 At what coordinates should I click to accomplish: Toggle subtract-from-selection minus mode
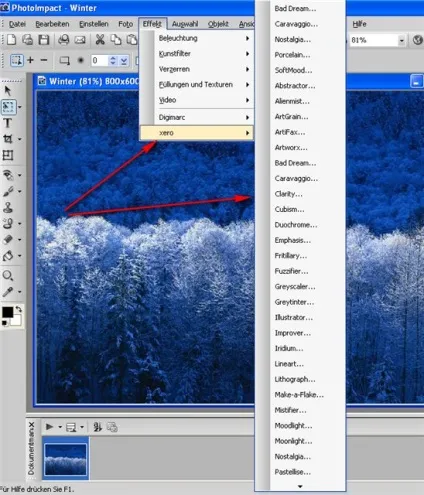coord(44,60)
